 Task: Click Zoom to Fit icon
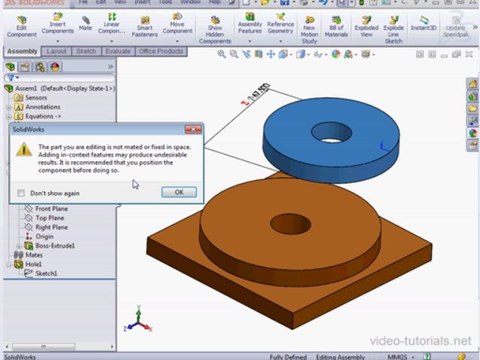pyautogui.click(x=221, y=54)
